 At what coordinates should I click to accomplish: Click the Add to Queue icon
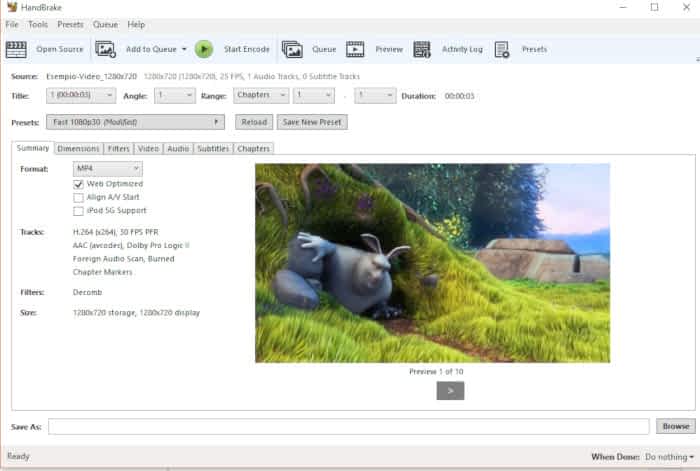[106, 49]
